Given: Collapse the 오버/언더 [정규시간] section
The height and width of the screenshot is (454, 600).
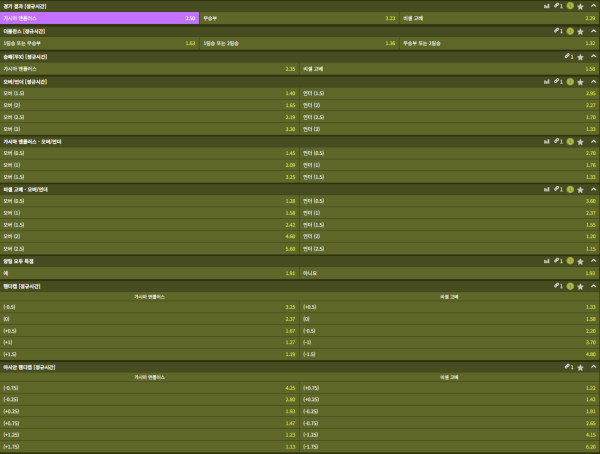Looking at the screenshot, I should coord(592,81).
